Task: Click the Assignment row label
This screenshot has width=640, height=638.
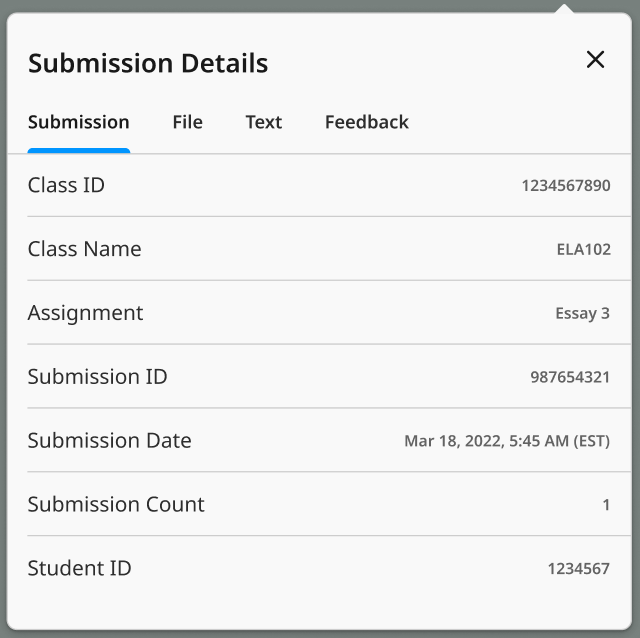Action: point(85,313)
